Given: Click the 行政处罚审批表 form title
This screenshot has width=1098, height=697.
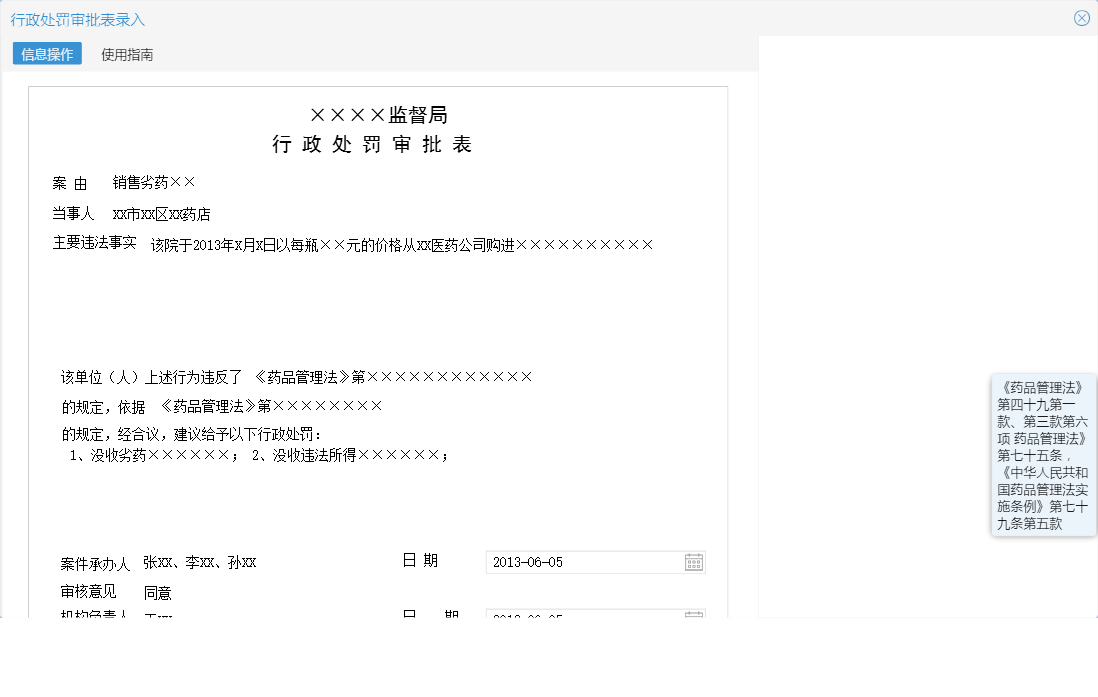Looking at the screenshot, I should click(x=374, y=143).
